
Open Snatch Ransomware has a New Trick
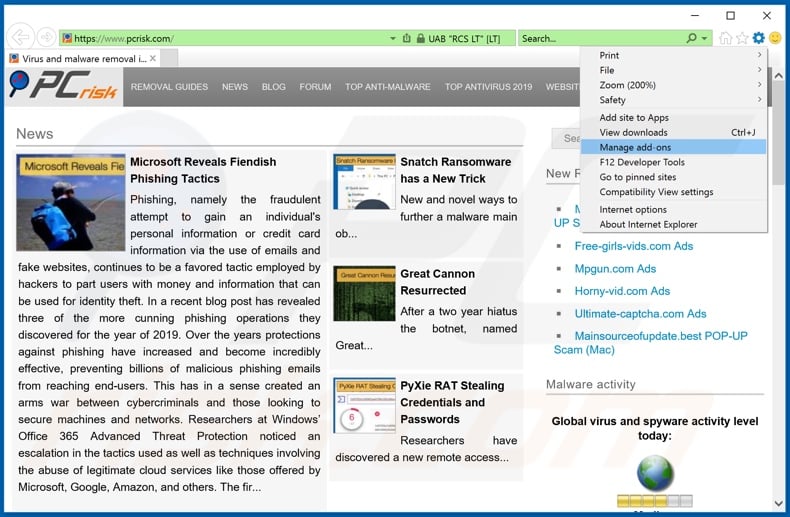[455, 170]
